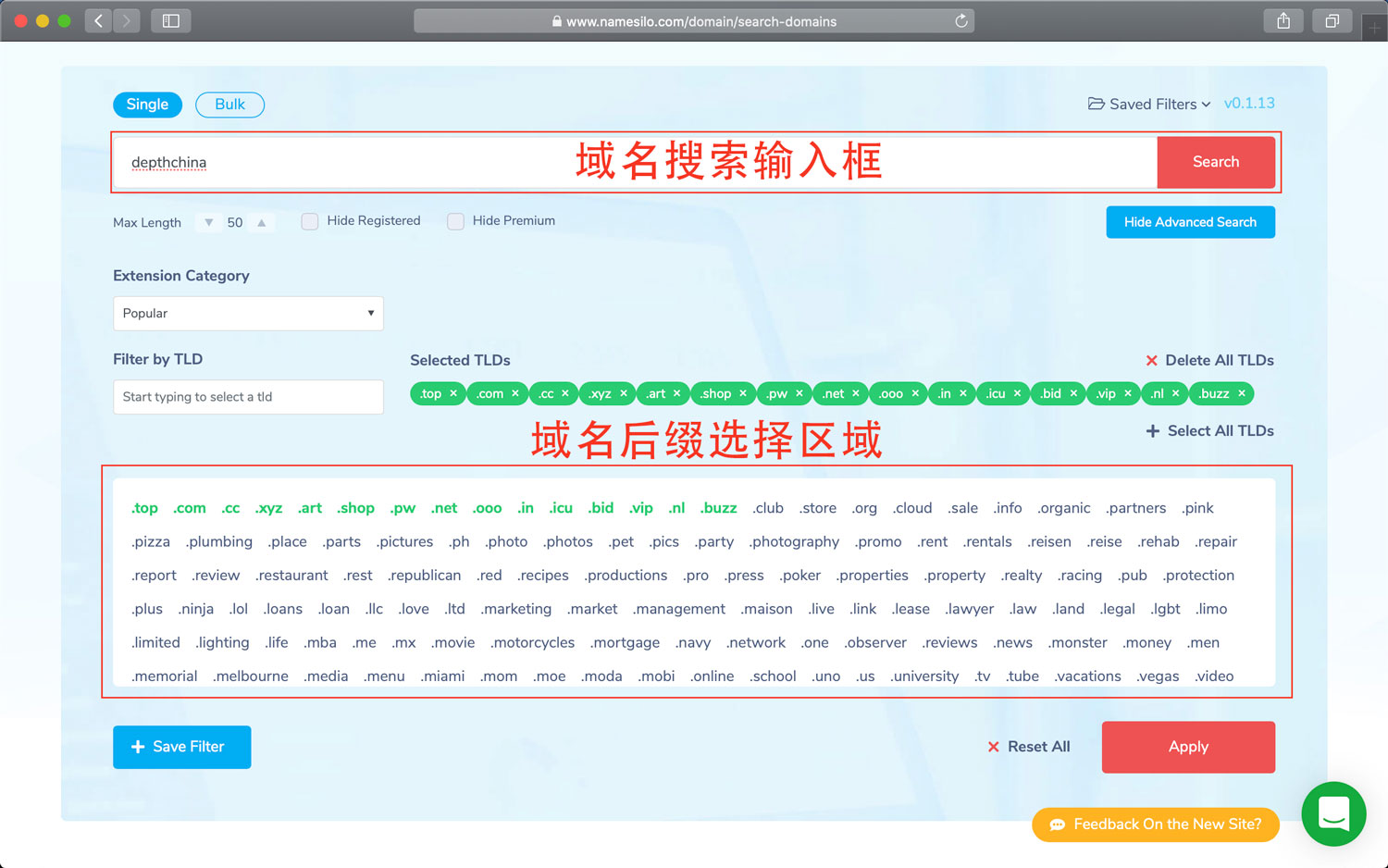The width and height of the screenshot is (1388, 868).
Task: Click Select All TLDs
Action: 1209,431
